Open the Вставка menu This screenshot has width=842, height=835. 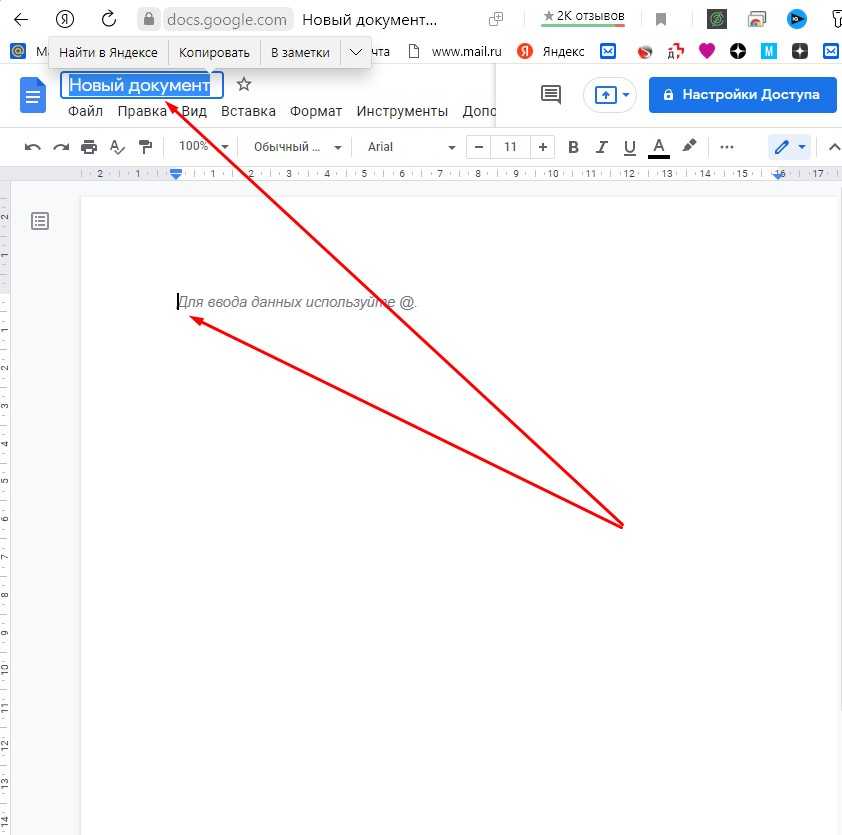pos(248,111)
